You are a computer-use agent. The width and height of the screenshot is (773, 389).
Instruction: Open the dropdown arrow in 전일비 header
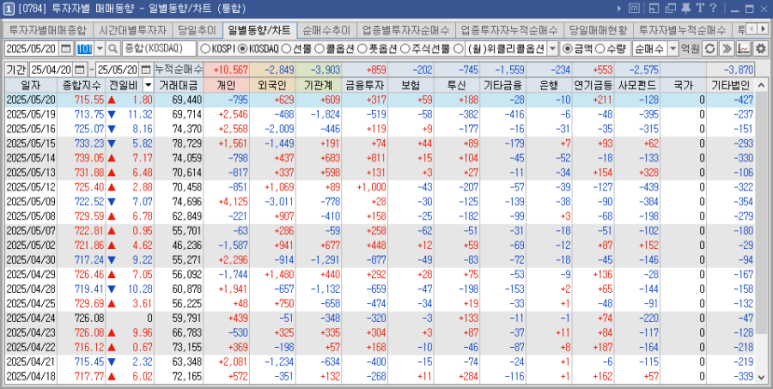148,85
